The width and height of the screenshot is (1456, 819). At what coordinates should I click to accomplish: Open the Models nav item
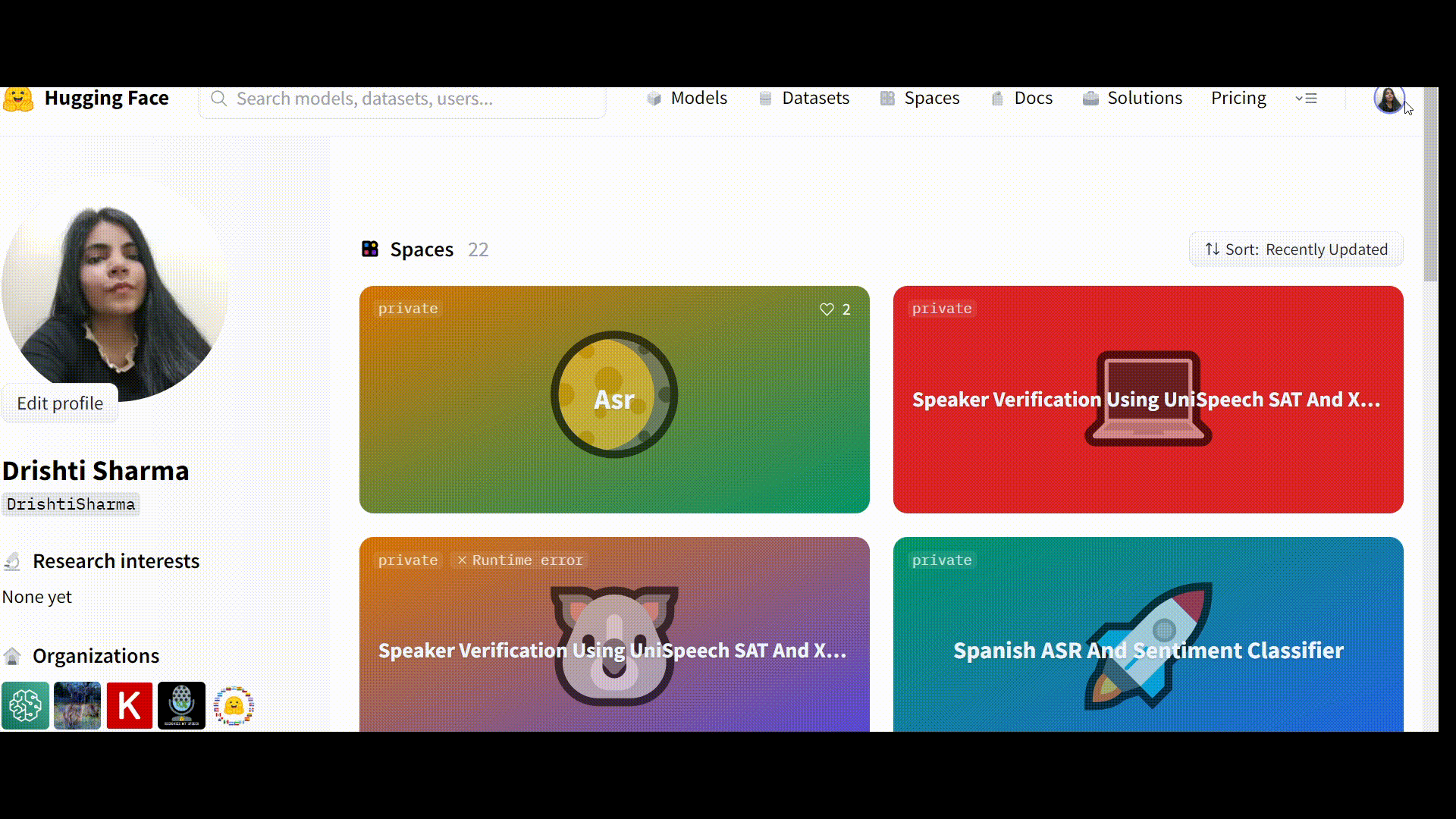click(686, 99)
